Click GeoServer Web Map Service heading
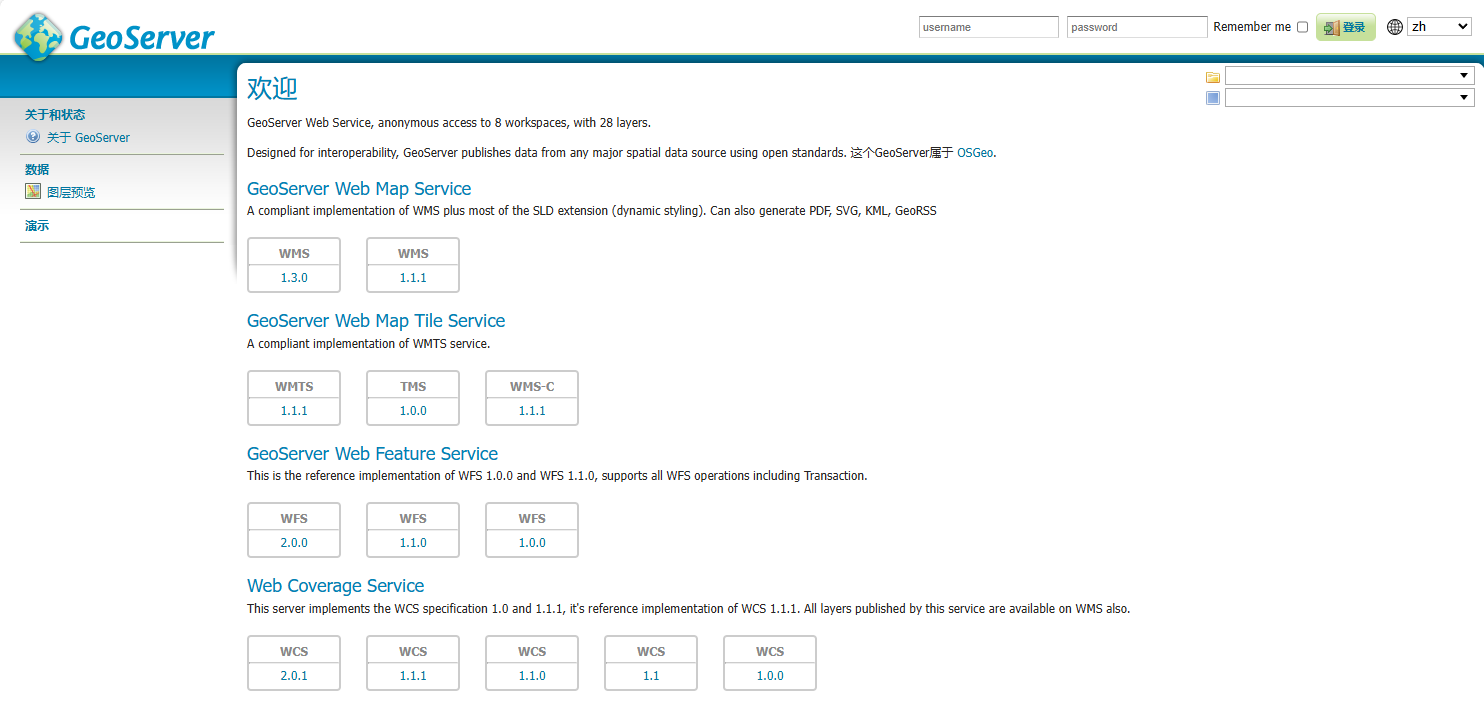The image size is (1484, 703). click(x=359, y=188)
